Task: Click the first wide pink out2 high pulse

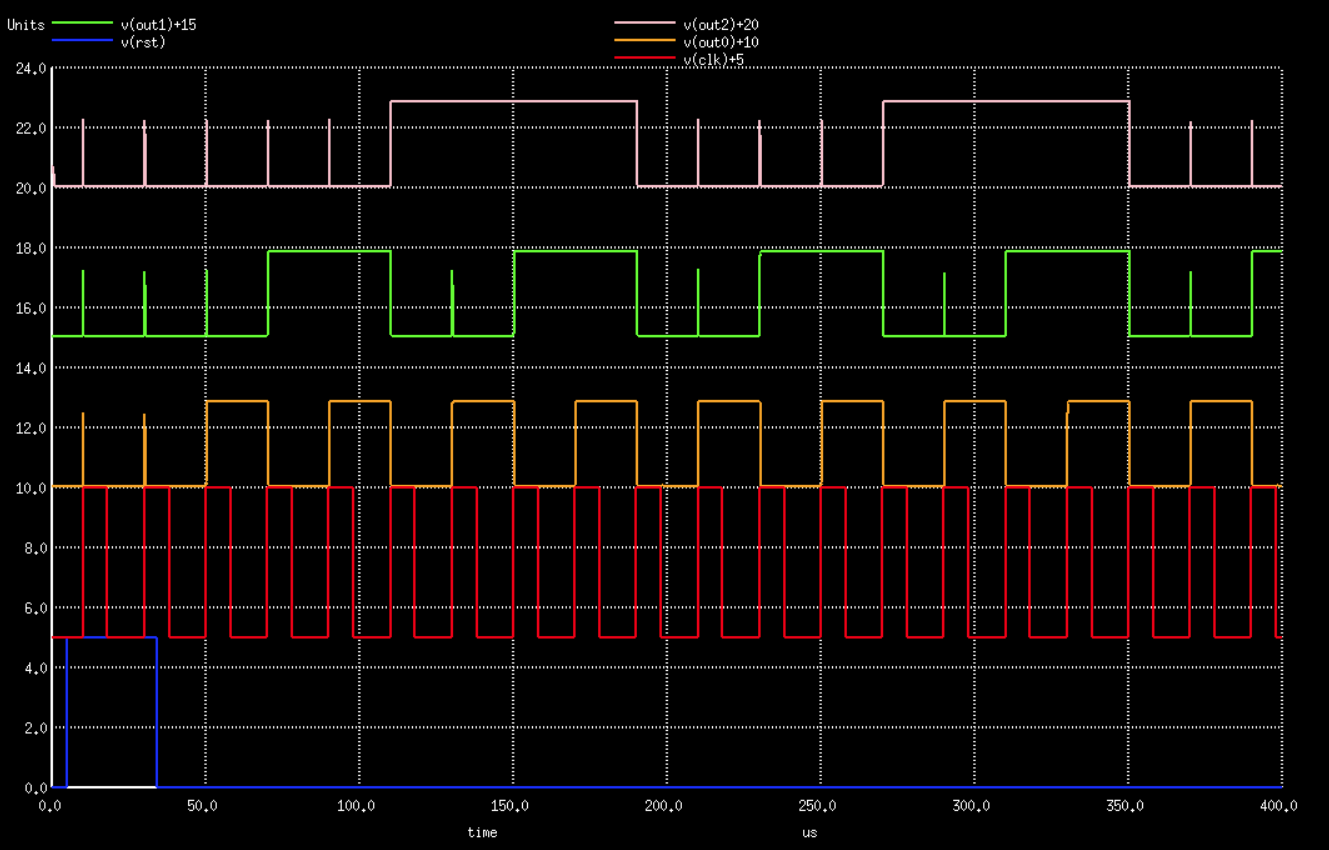Action: click(x=513, y=101)
